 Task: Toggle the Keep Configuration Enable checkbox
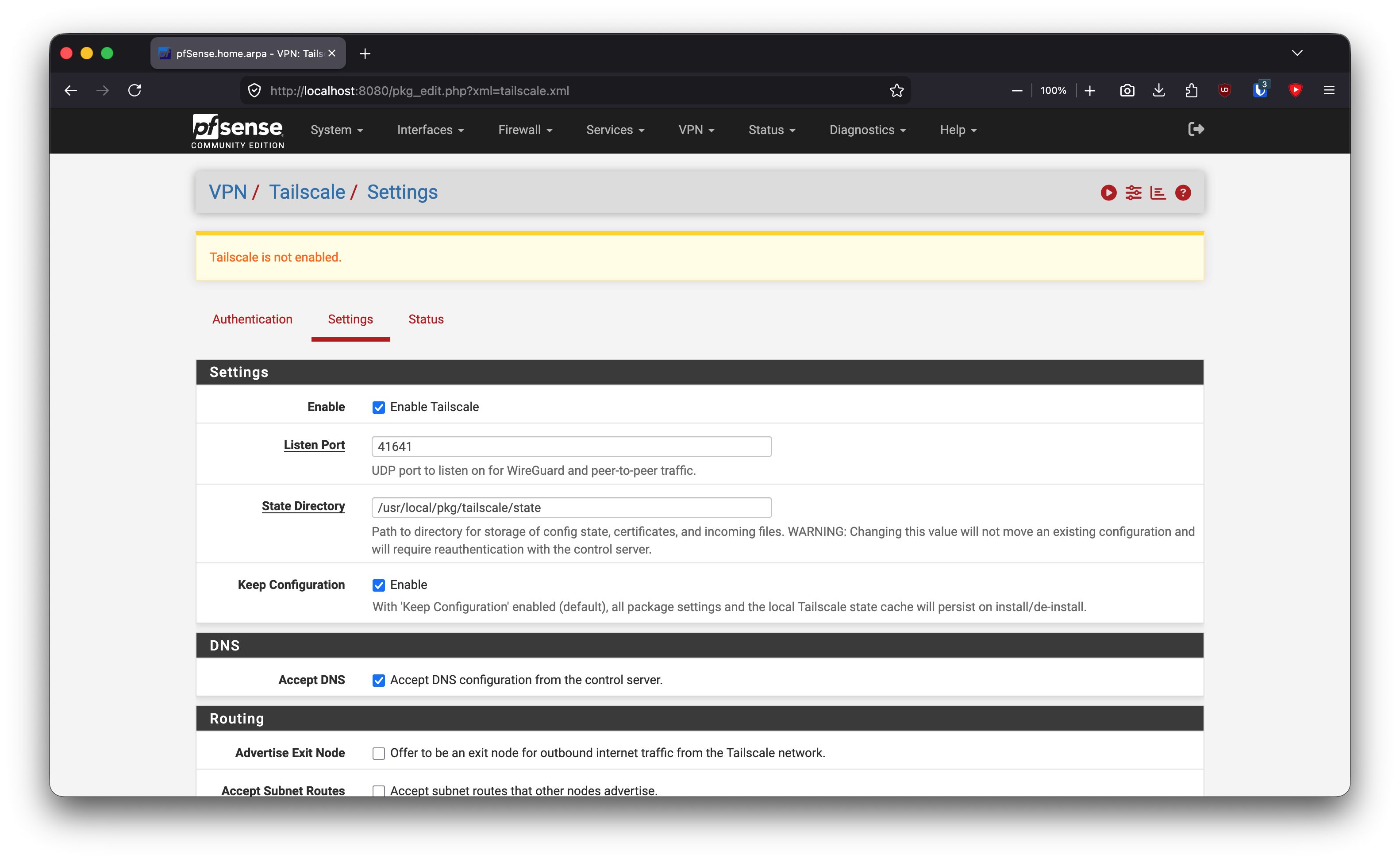tap(378, 585)
